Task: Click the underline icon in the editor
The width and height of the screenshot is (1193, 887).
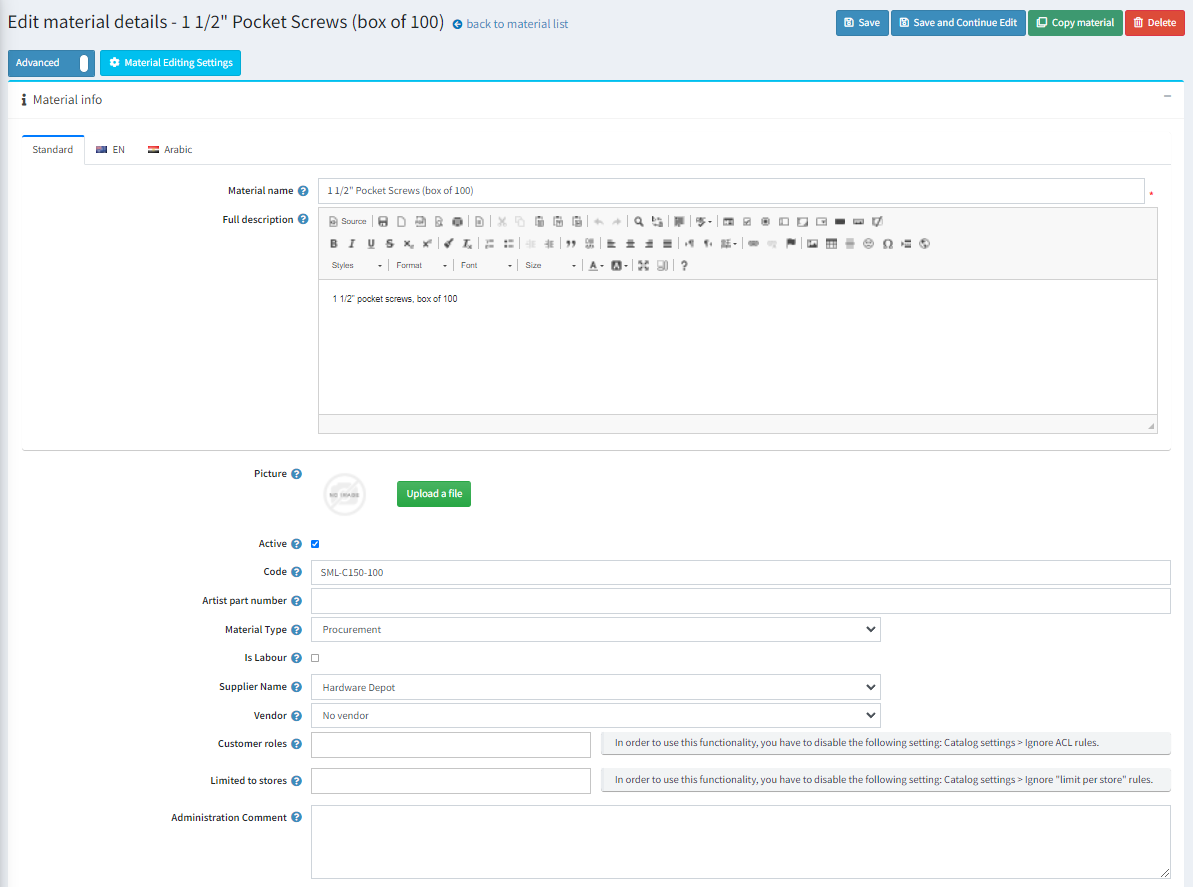Action: pyautogui.click(x=371, y=243)
